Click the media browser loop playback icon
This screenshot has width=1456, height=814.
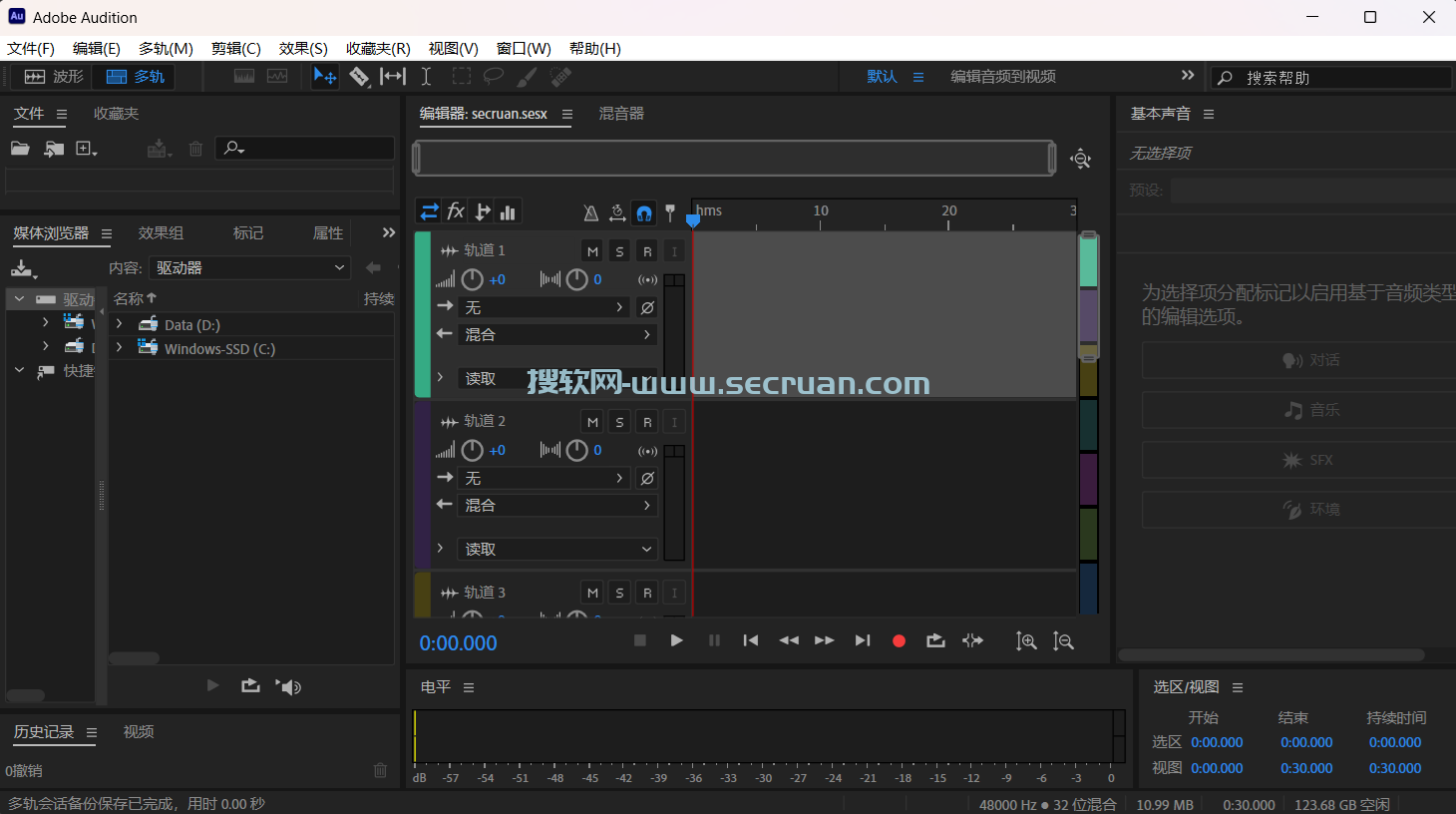pos(250,685)
